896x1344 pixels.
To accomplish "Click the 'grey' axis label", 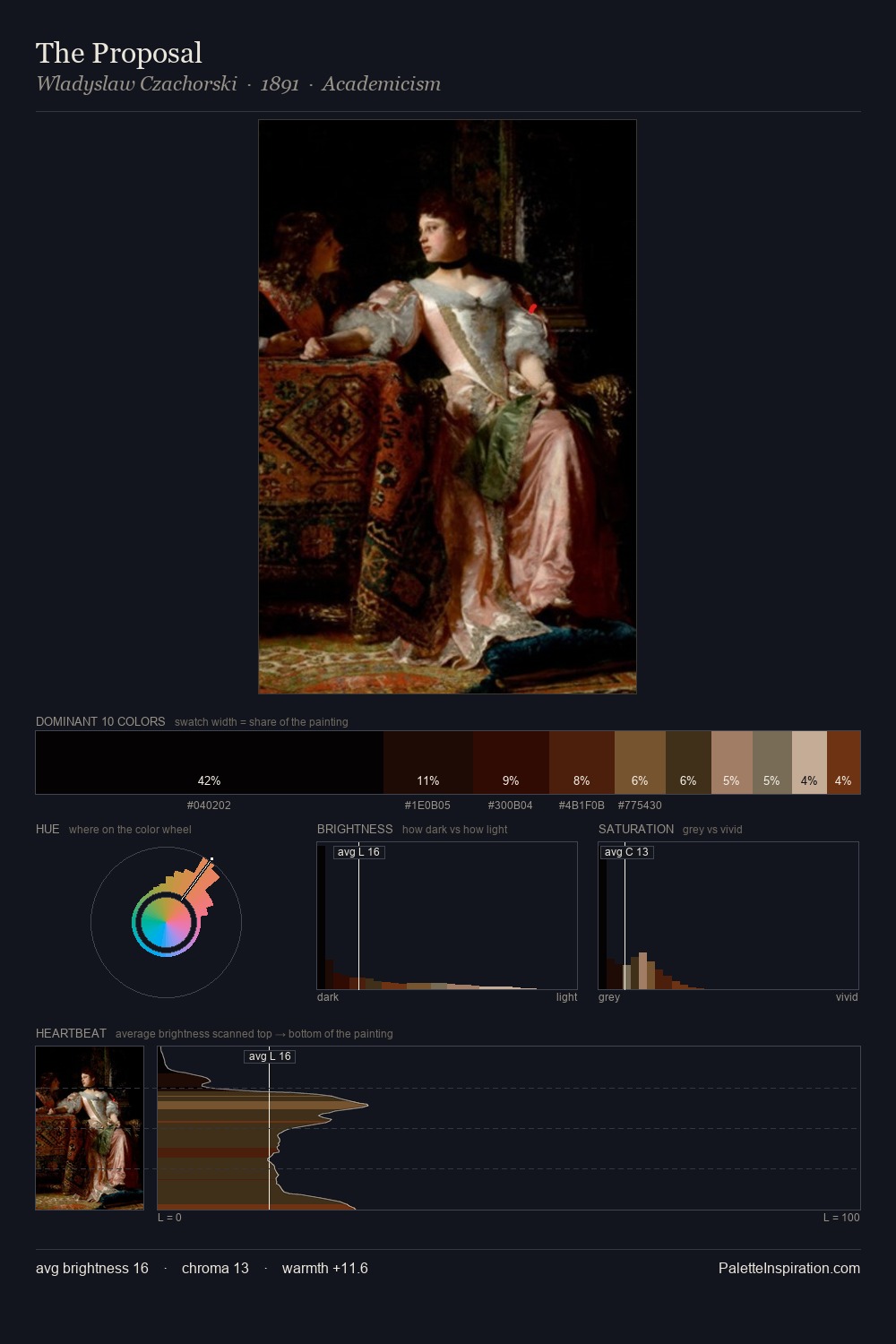I will [x=609, y=997].
